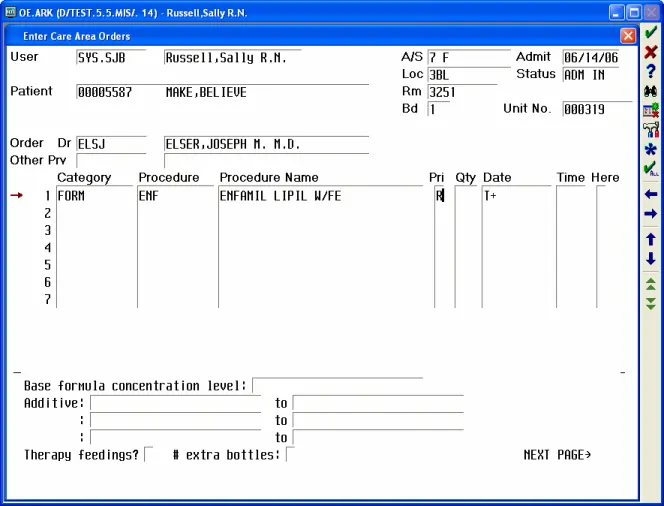Click the blue up arrow icon

click(651, 240)
